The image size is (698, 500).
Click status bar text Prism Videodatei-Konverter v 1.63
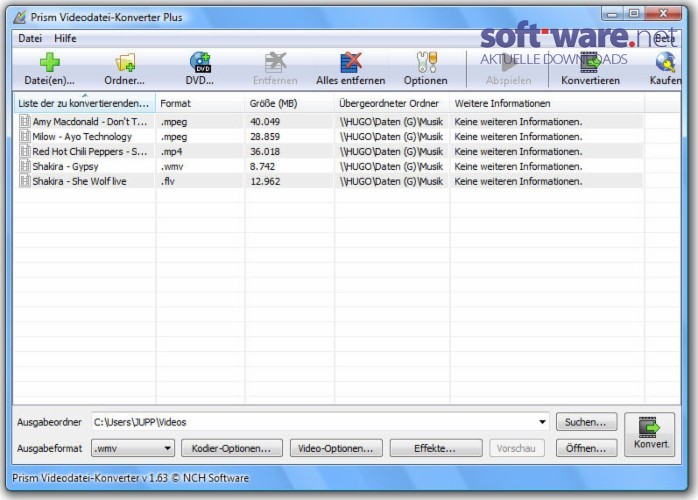pos(89,478)
